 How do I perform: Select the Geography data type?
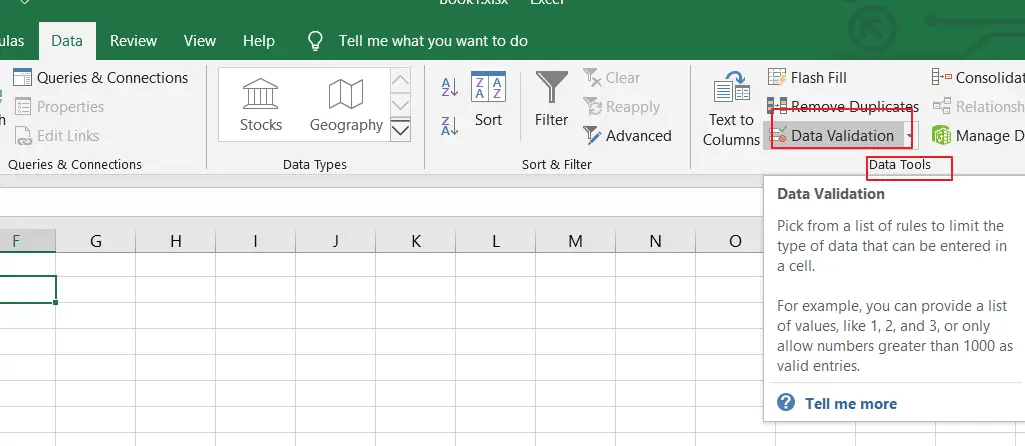(346, 105)
